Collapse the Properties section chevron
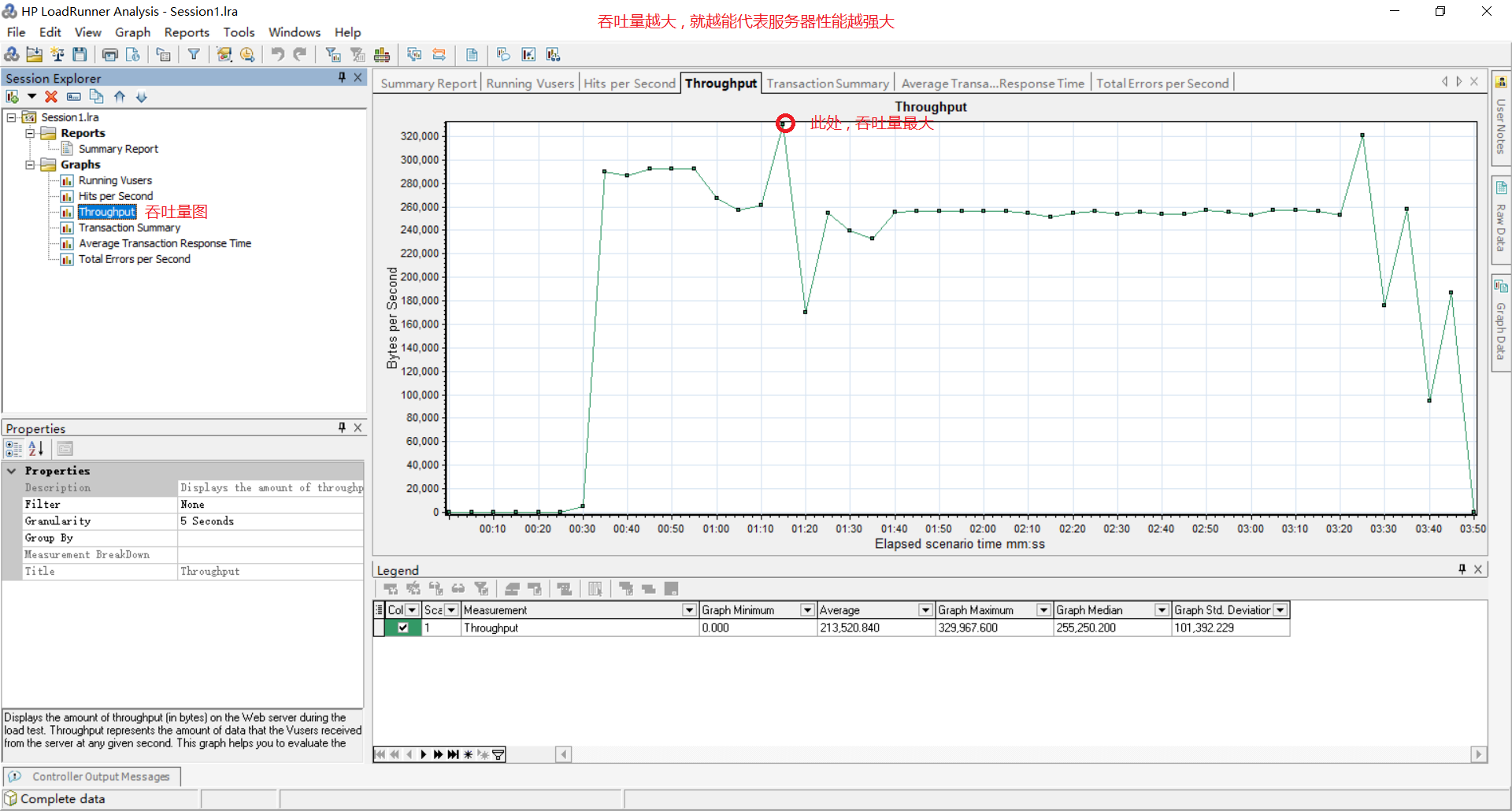Viewport: 1512px width, 811px height. pos(12,471)
